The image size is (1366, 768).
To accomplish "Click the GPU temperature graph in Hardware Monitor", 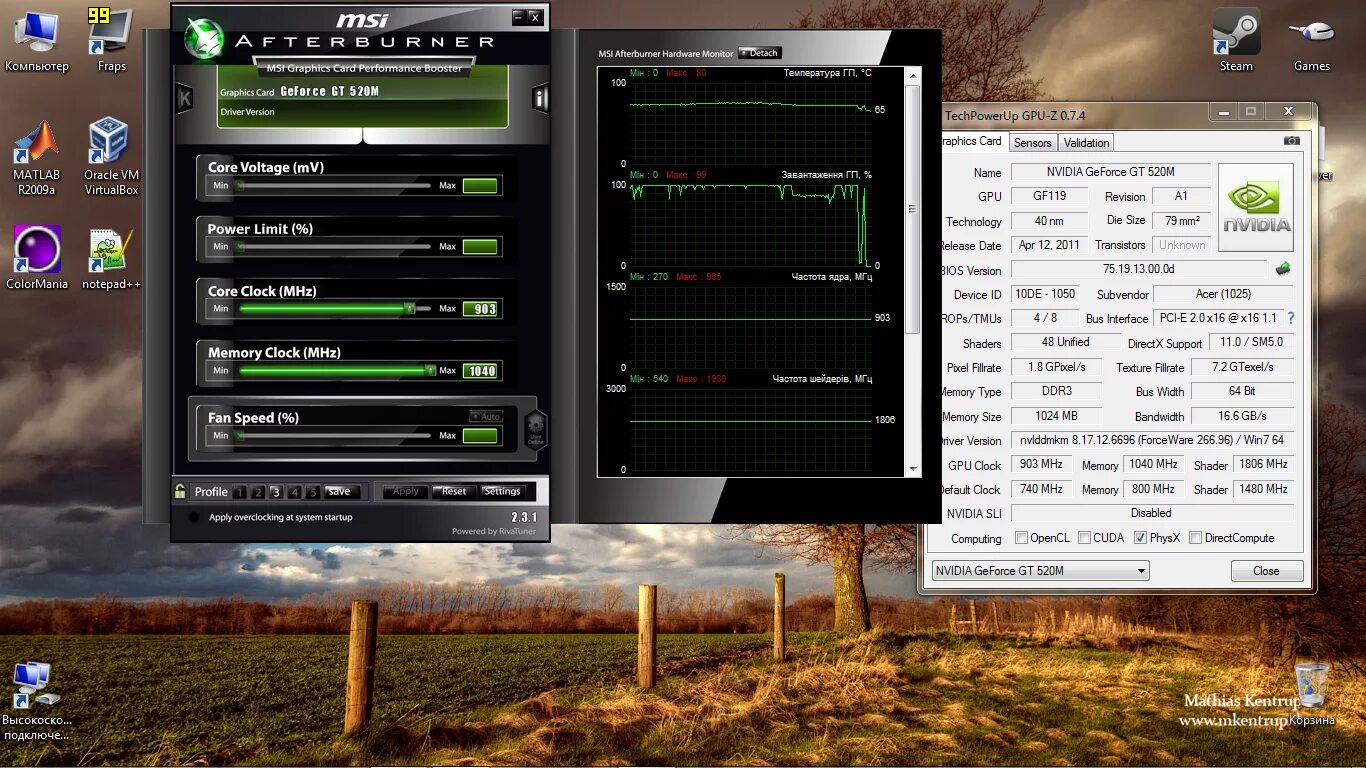I will pos(749,123).
